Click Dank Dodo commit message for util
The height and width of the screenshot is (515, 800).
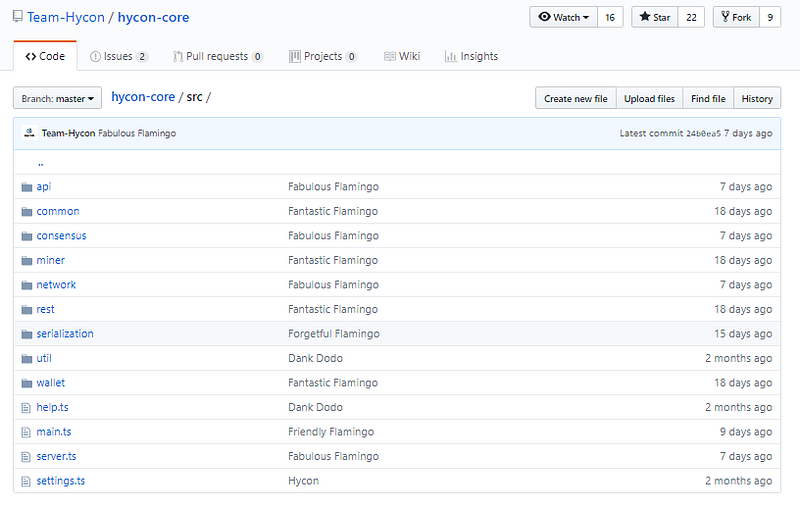tap(315, 358)
